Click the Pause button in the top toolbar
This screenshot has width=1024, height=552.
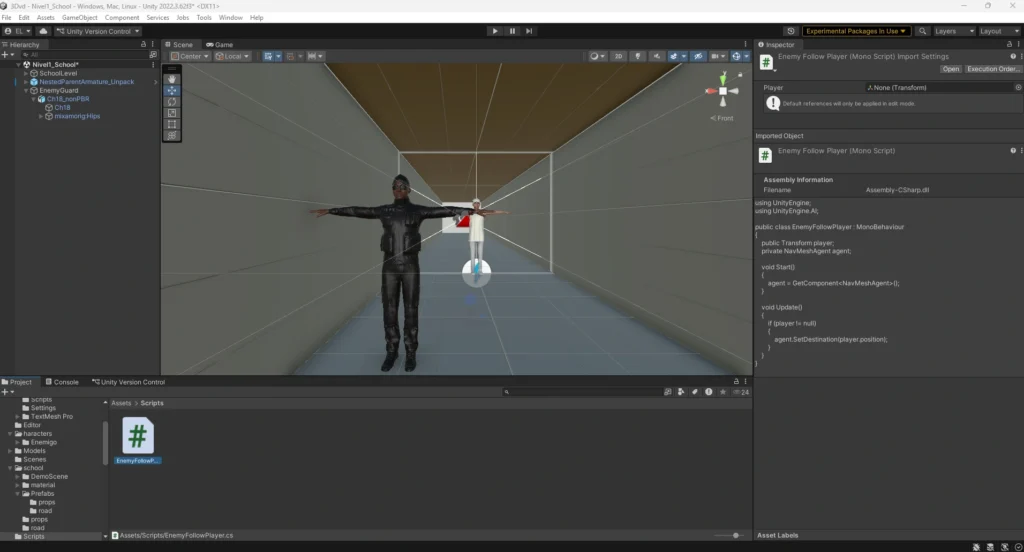tap(512, 31)
